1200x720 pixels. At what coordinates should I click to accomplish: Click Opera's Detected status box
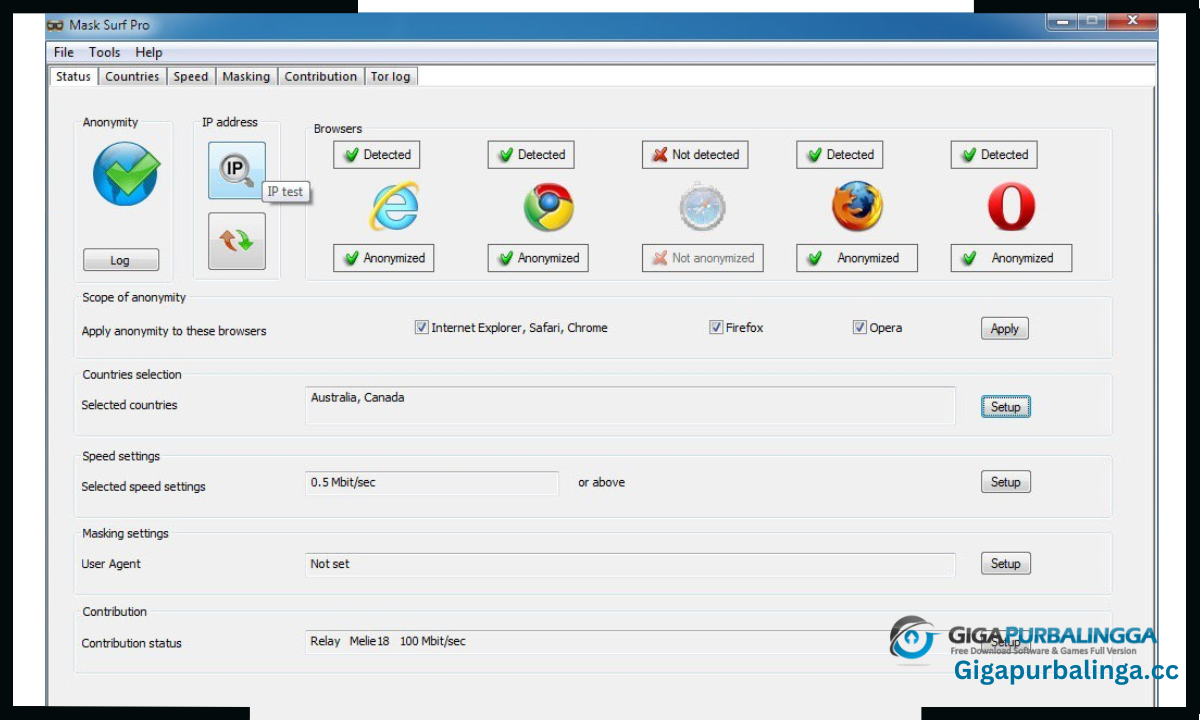pos(994,155)
